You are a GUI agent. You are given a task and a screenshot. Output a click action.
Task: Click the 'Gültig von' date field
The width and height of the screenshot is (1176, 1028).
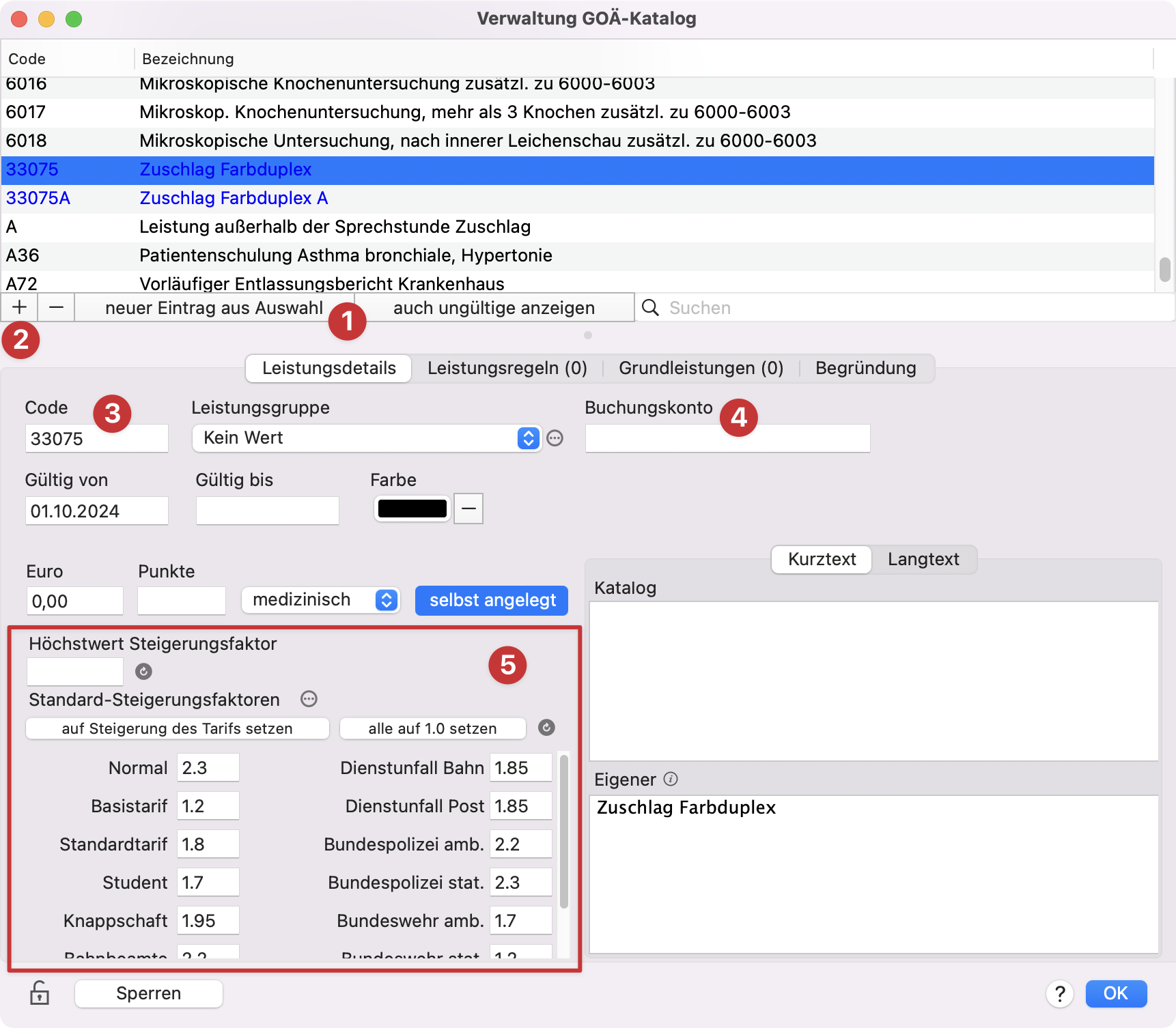tap(97, 511)
